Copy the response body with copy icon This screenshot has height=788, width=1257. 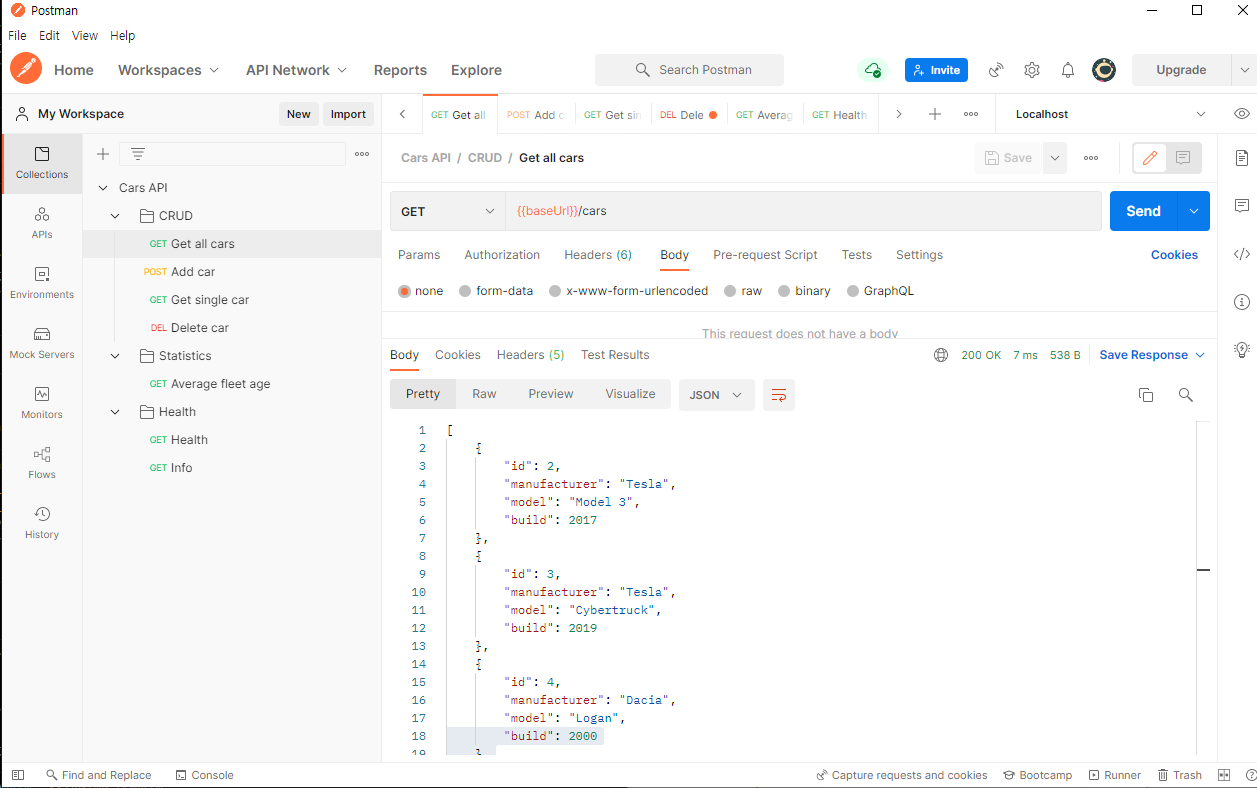(1146, 395)
